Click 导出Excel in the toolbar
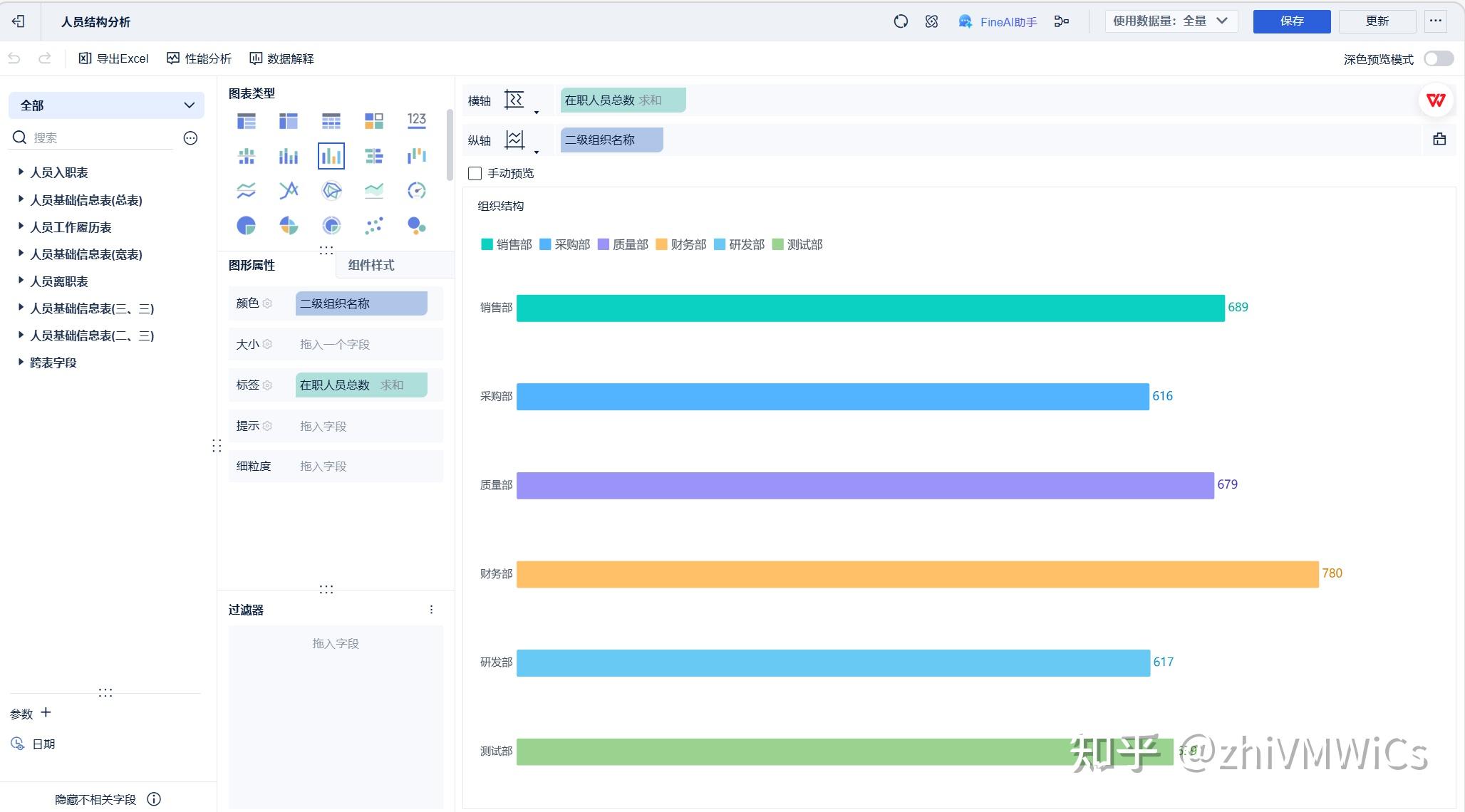 click(x=113, y=58)
